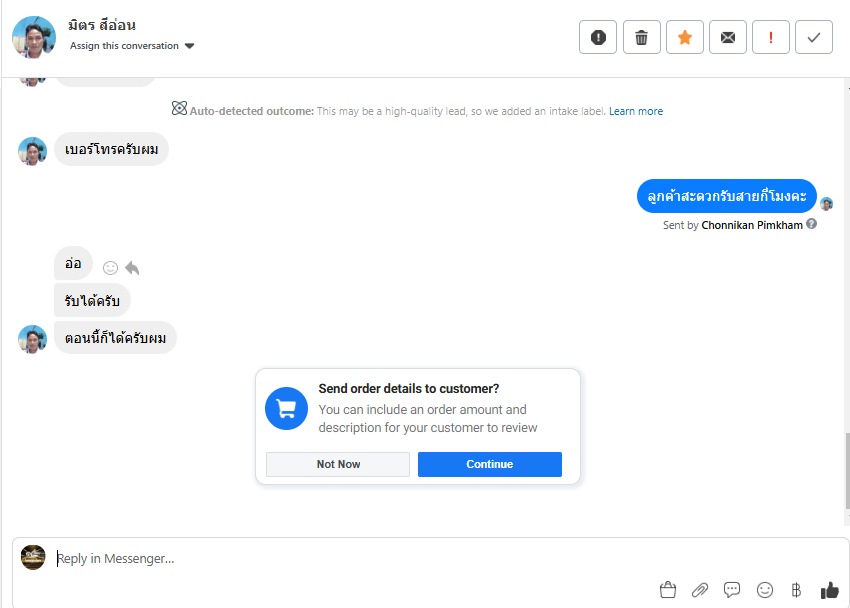Screen dimensions: 850x608
Task: Reply to the "อ่อ" message arrow
Action: [x=132, y=268]
